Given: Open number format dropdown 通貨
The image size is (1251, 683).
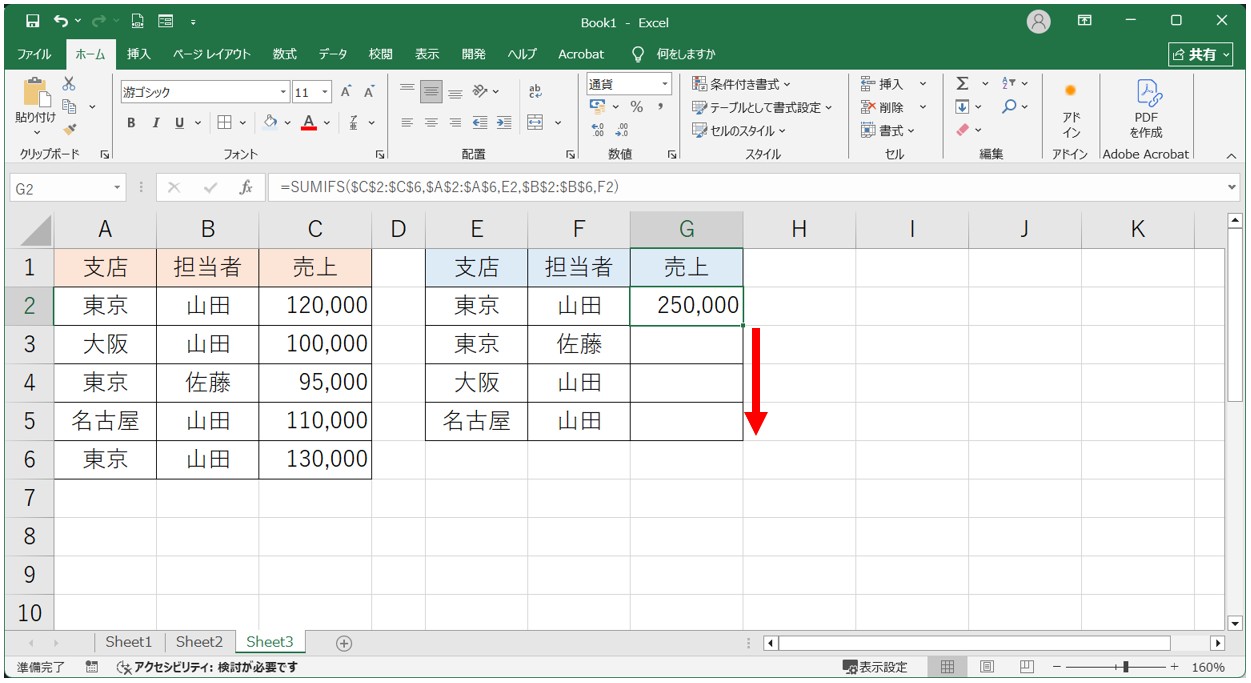Looking at the screenshot, I should [x=664, y=84].
